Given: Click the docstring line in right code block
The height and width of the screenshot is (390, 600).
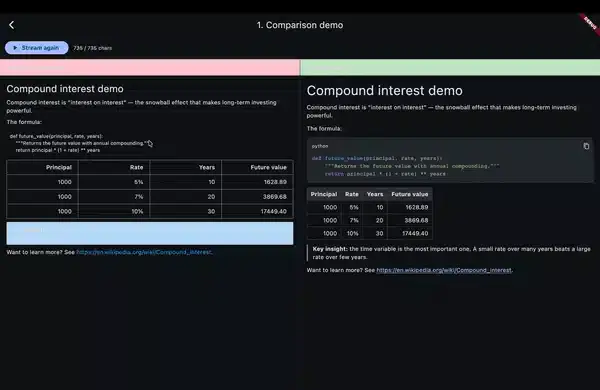Looking at the screenshot, I should [x=412, y=166].
